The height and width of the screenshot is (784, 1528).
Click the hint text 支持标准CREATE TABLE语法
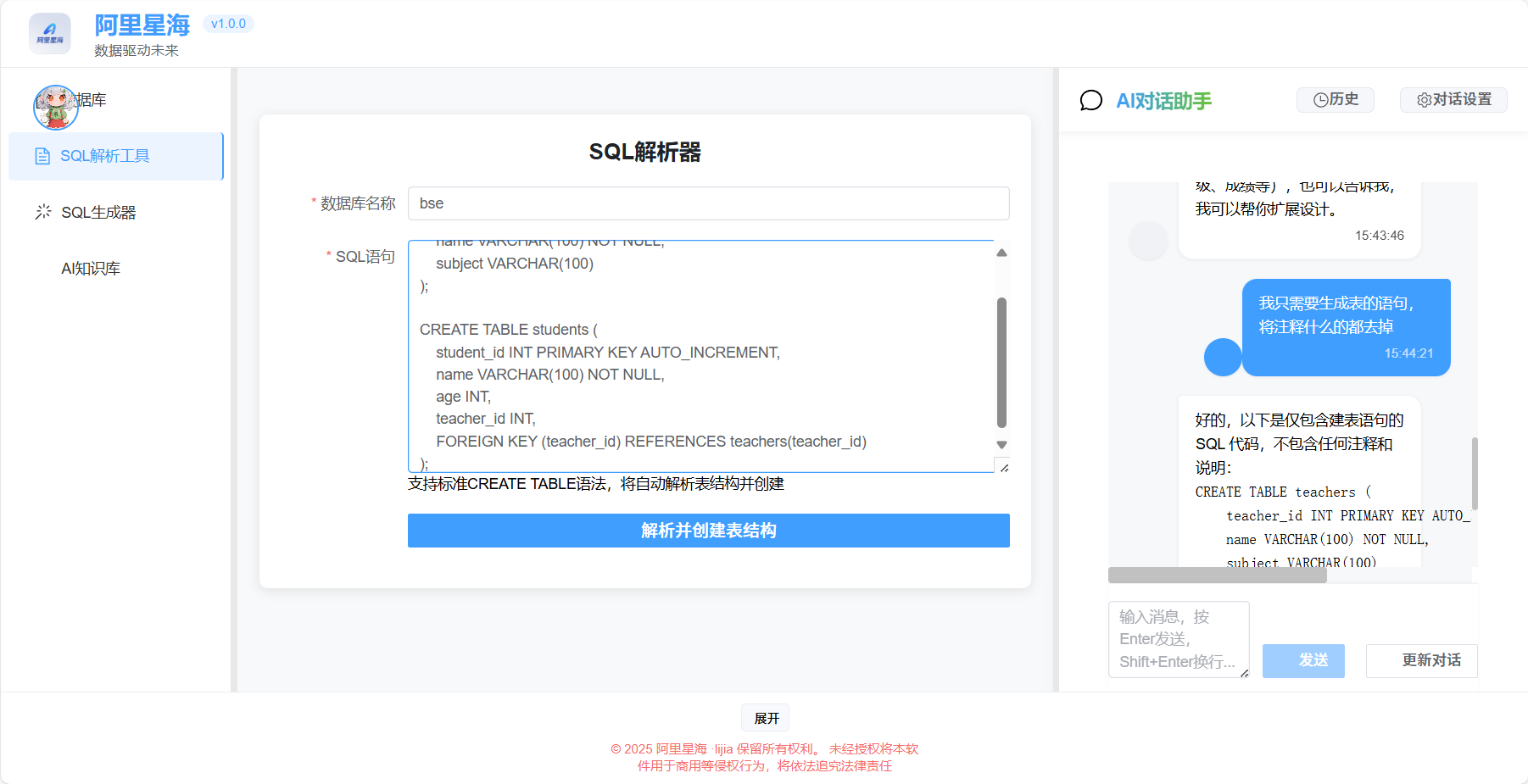click(596, 484)
